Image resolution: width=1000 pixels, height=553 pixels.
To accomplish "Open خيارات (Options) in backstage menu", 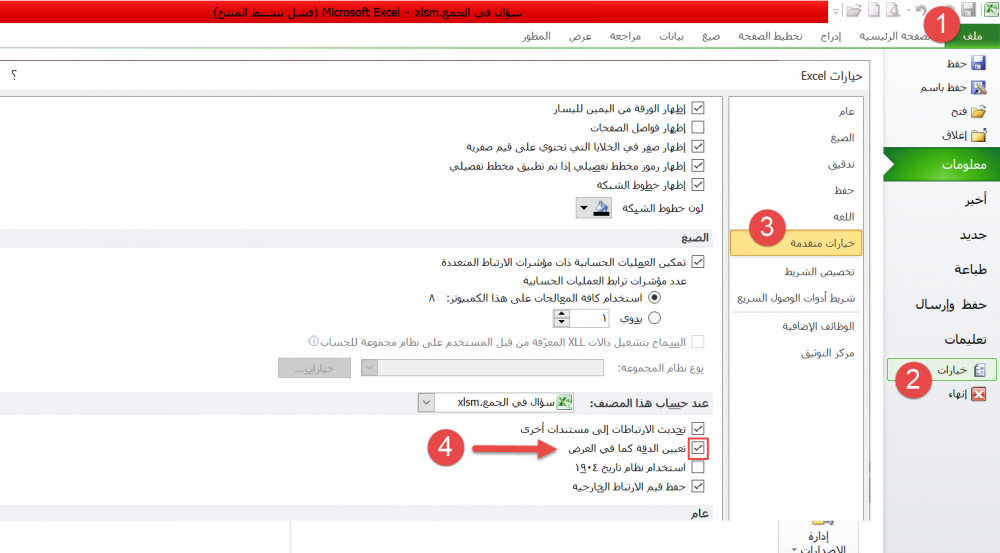I will pos(941,370).
